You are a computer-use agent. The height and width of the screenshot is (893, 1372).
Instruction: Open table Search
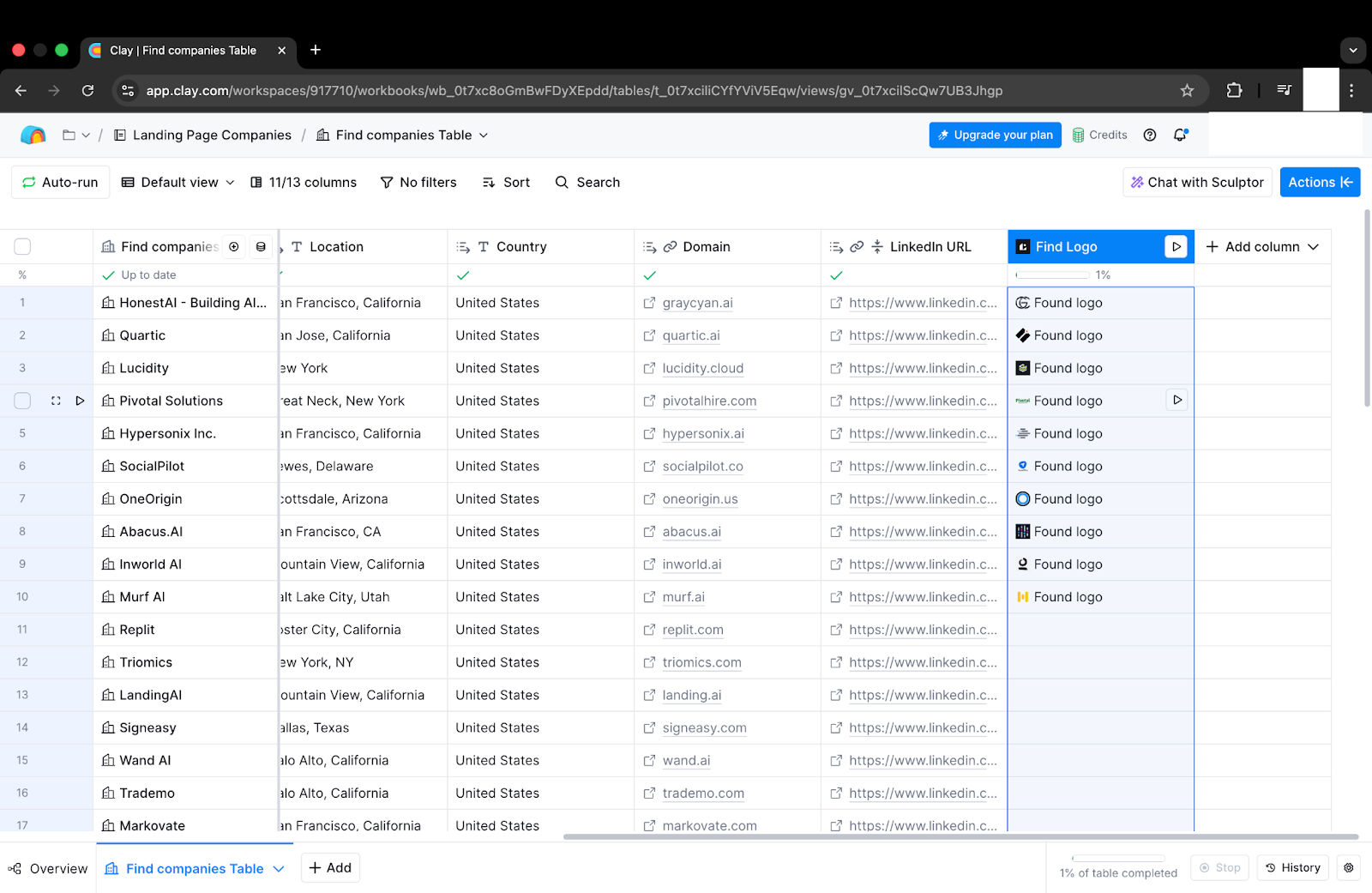587,182
